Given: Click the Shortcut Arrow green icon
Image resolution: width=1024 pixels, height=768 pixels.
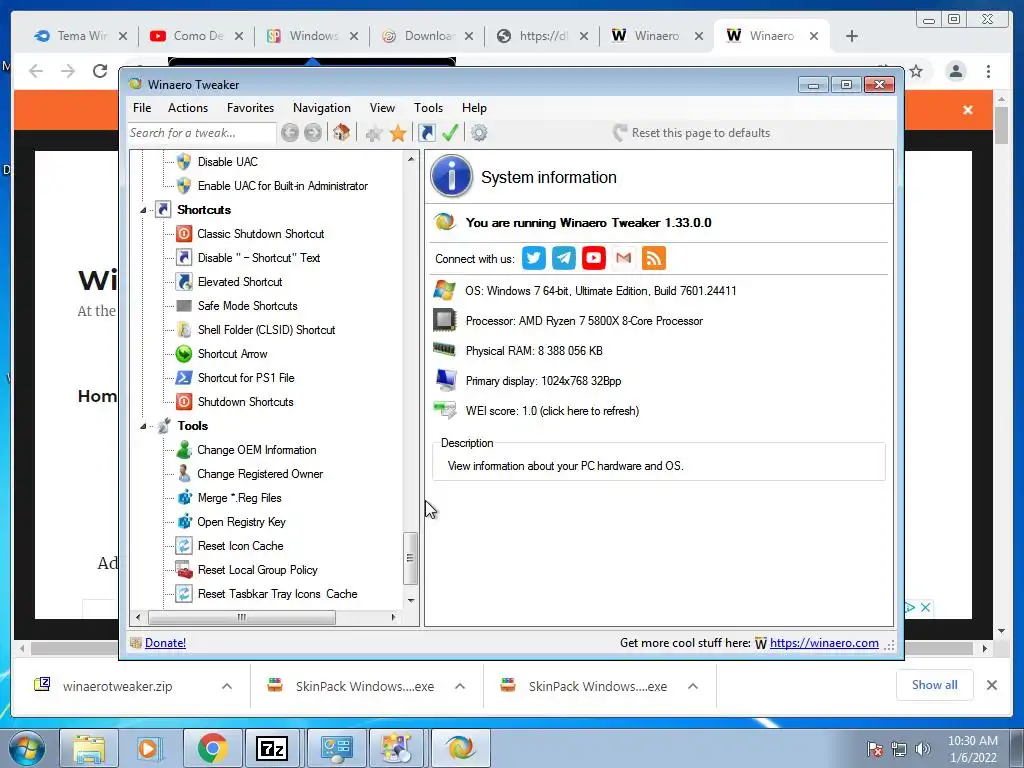Looking at the screenshot, I should tap(184, 353).
